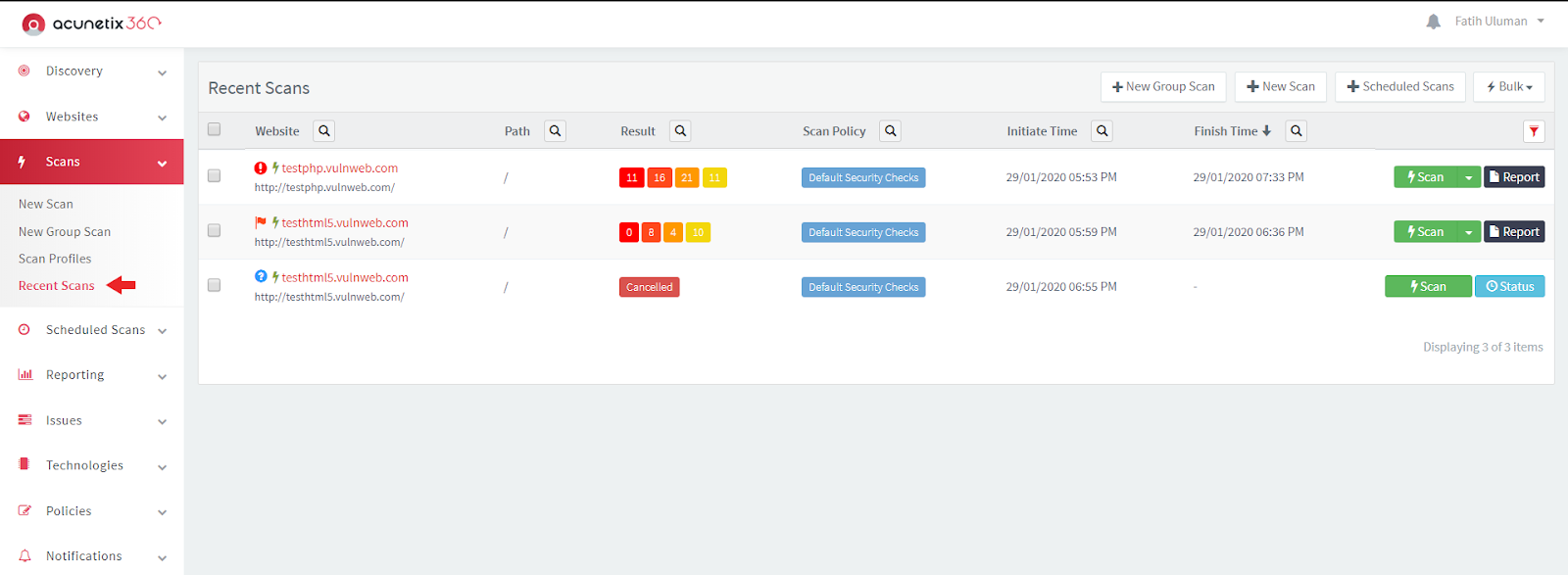Viewport: 1568px width, 575px height.
Task: Open the testphp.vulnweb.com scan link
Action: click(x=340, y=168)
